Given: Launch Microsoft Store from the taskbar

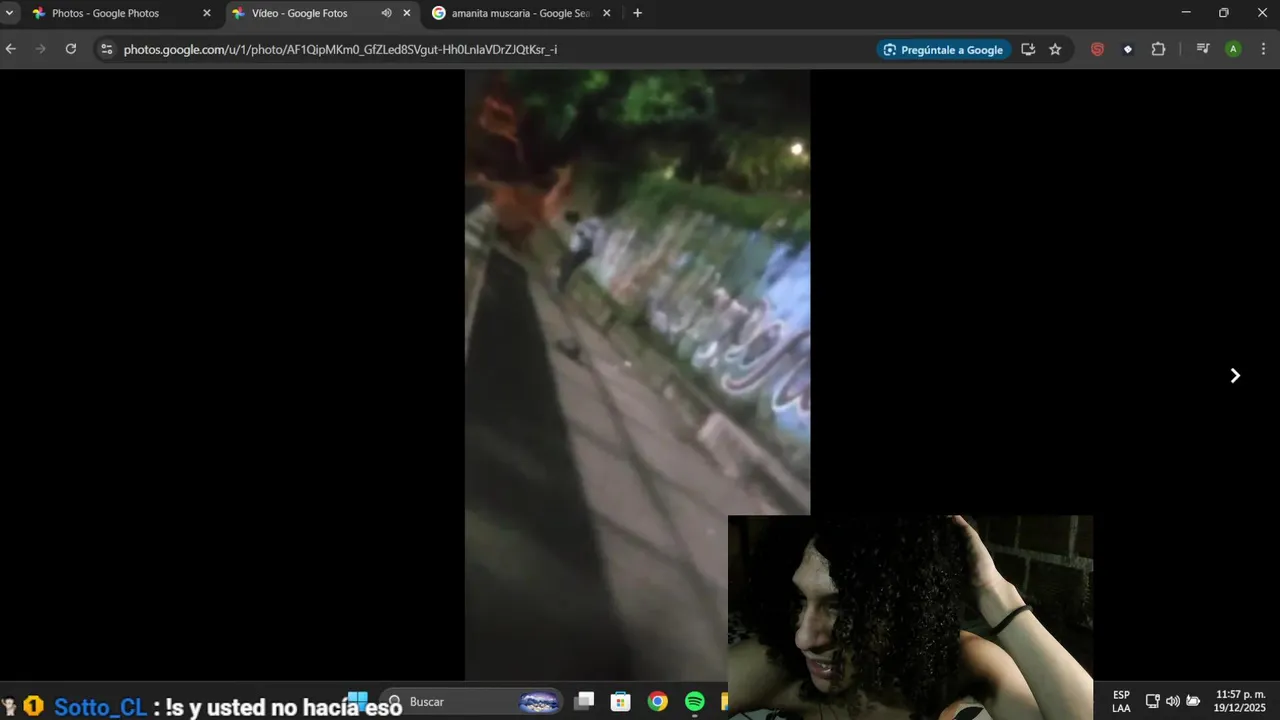Looking at the screenshot, I should 620,702.
